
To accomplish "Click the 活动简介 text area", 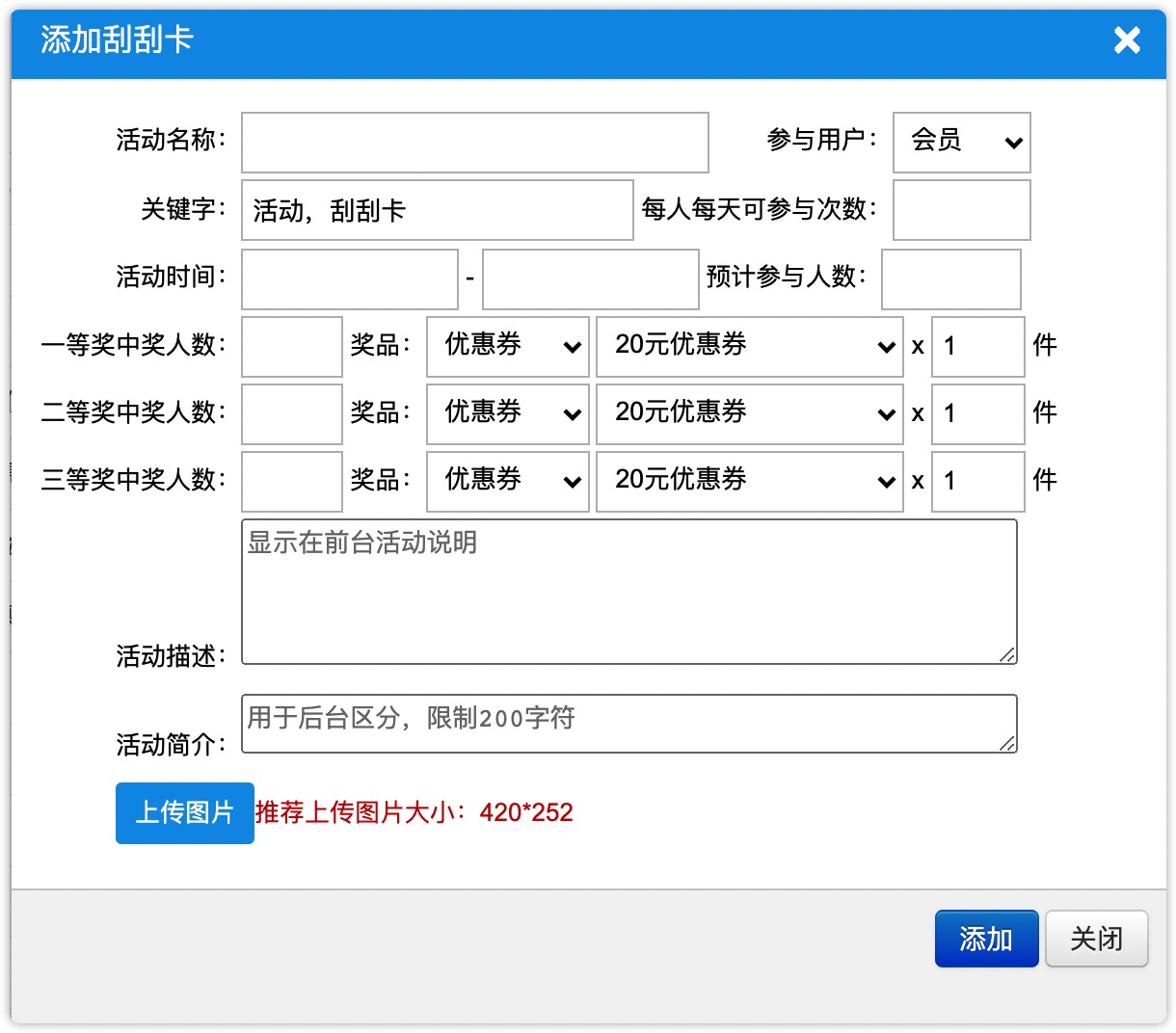I will (x=628, y=724).
